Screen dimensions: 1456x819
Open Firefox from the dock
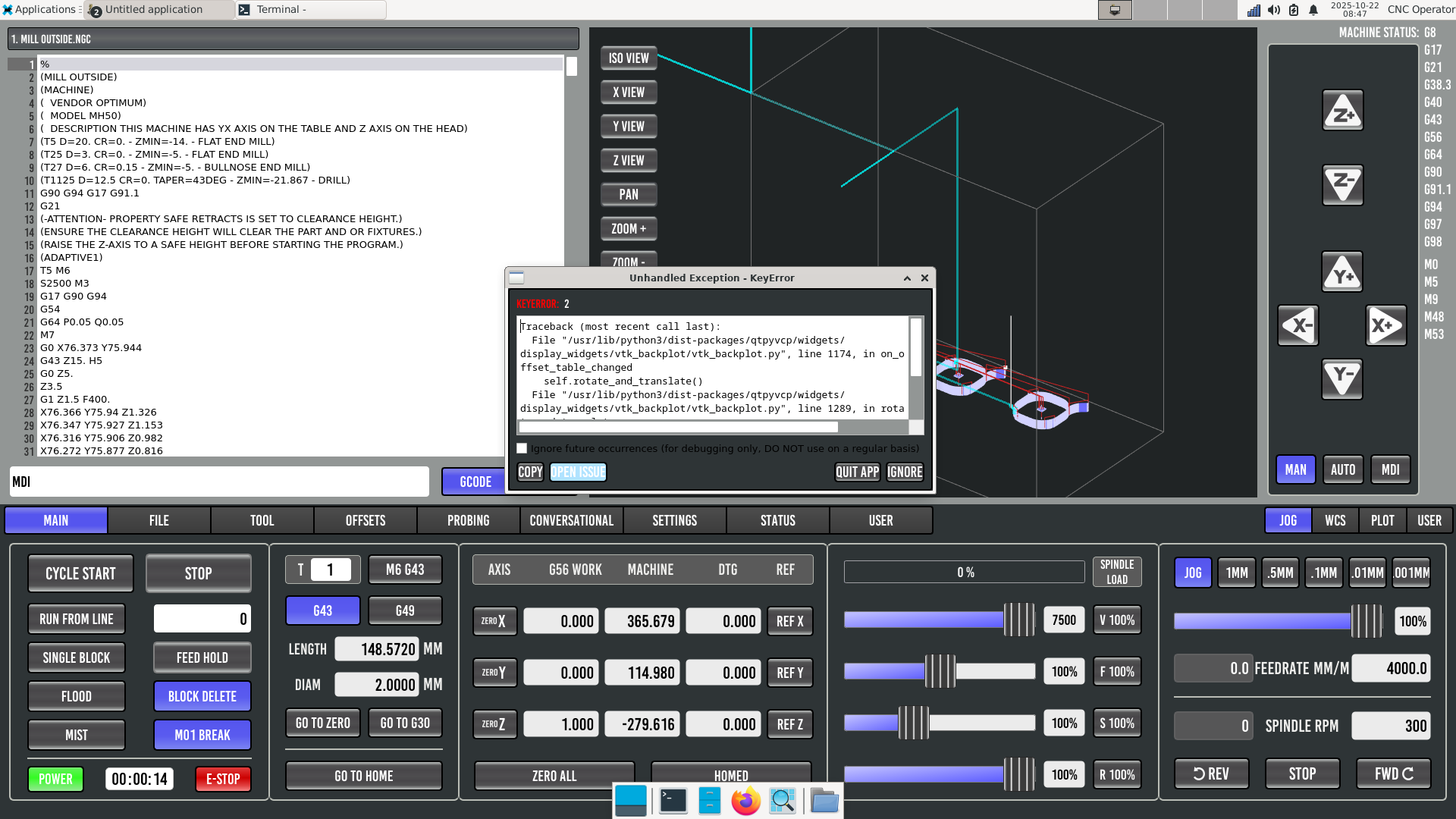click(x=745, y=801)
